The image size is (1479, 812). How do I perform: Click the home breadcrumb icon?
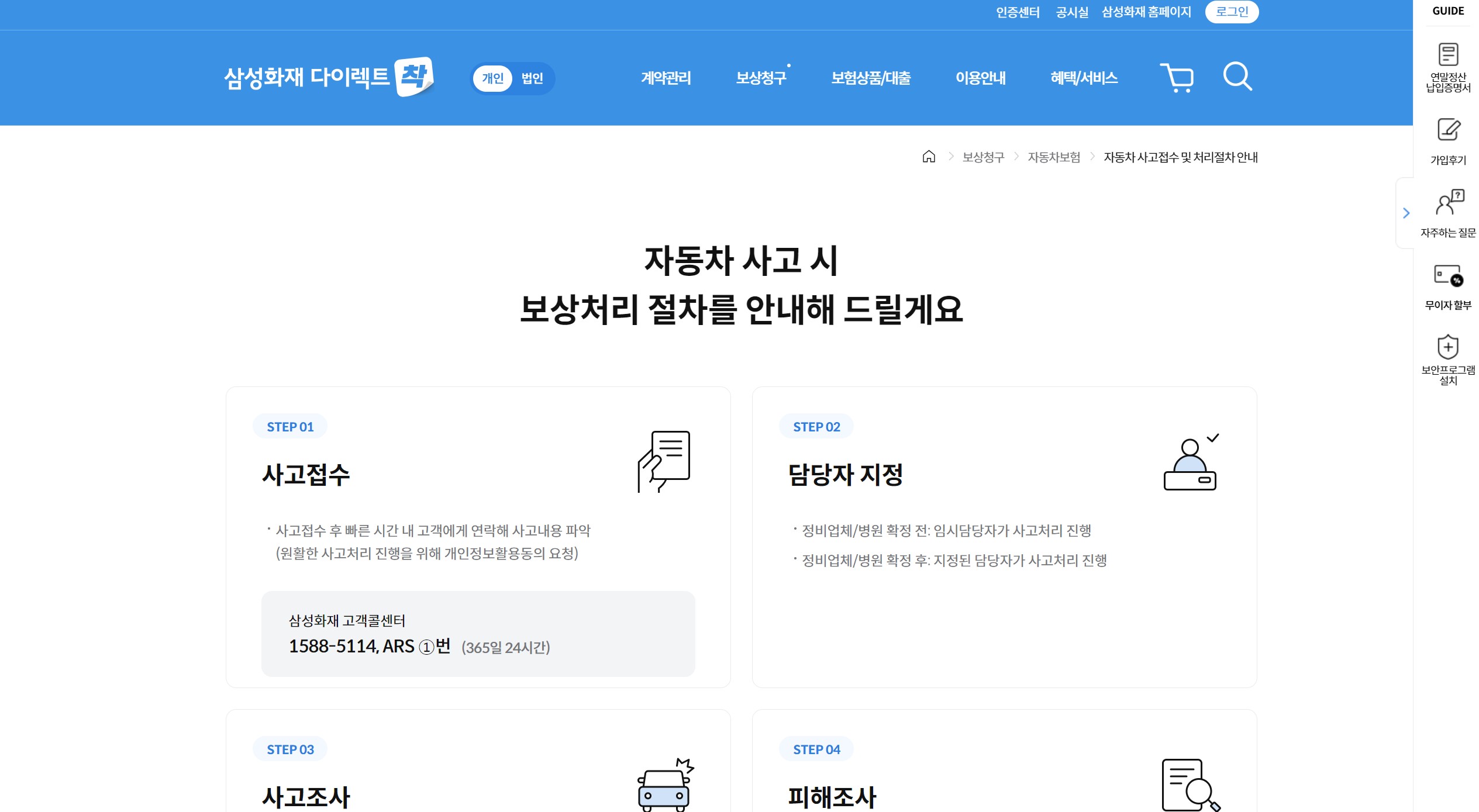pyautogui.click(x=928, y=157)
